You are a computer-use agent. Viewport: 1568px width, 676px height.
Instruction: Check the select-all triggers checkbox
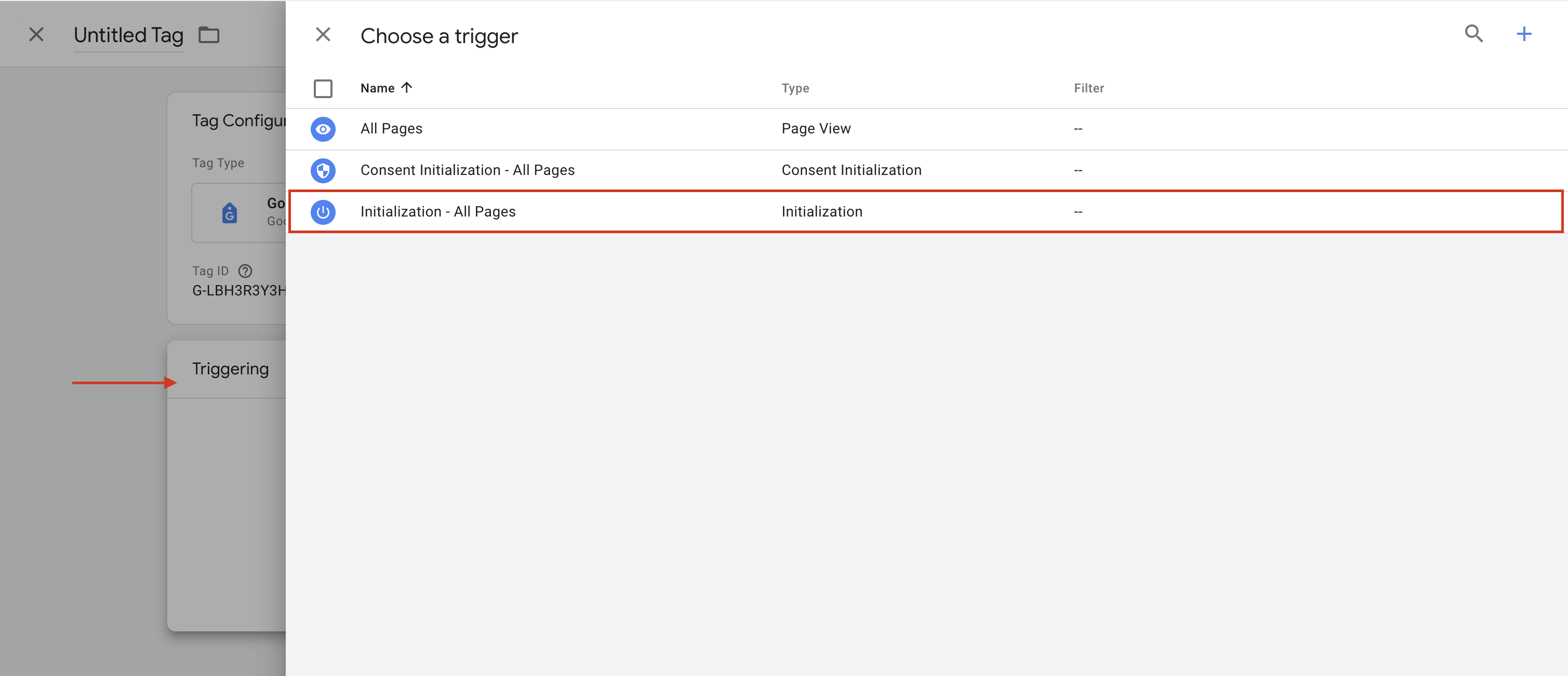[x=323, y=88]
